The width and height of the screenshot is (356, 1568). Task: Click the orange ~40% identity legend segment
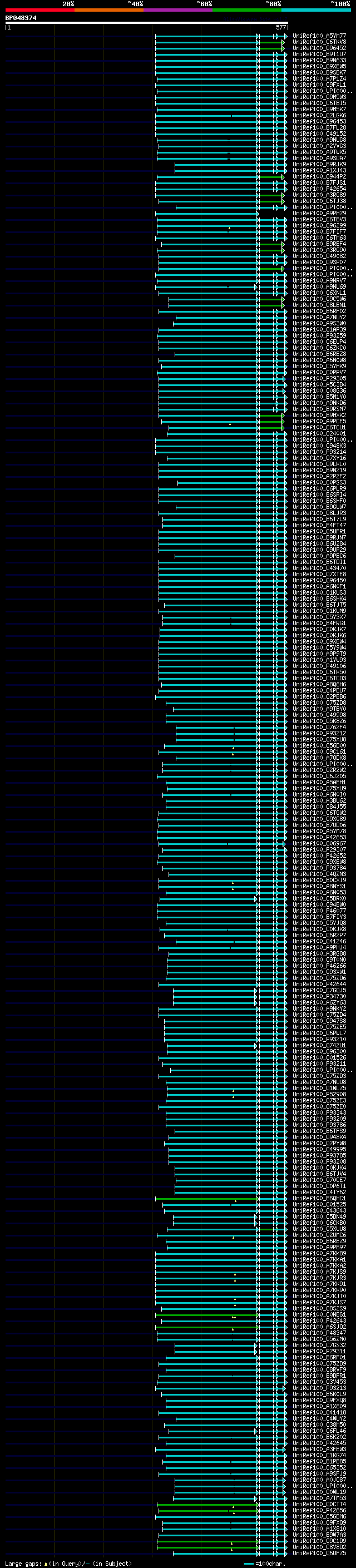109,10
